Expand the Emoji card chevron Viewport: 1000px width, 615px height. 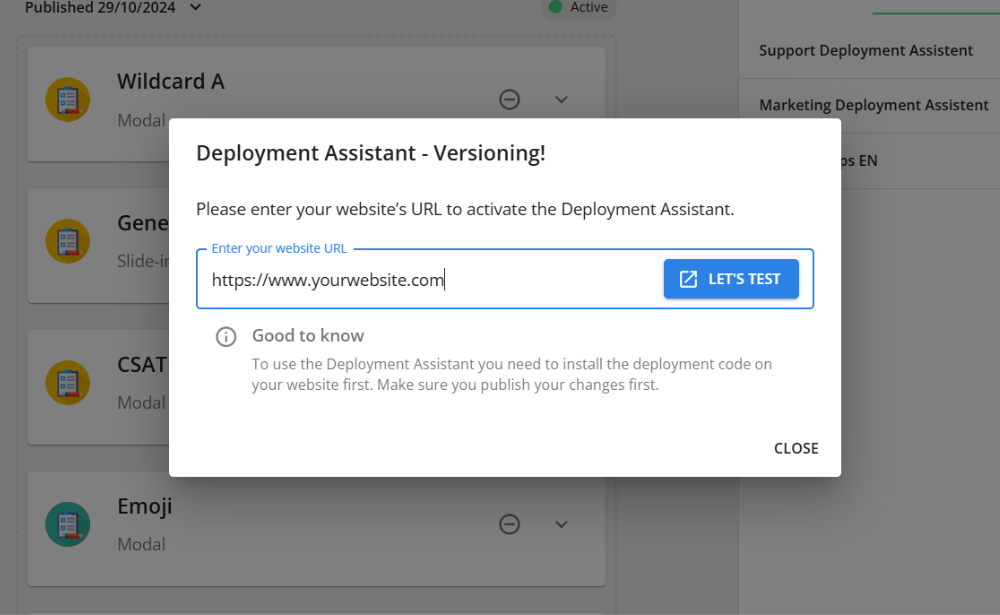click(561, 524)
